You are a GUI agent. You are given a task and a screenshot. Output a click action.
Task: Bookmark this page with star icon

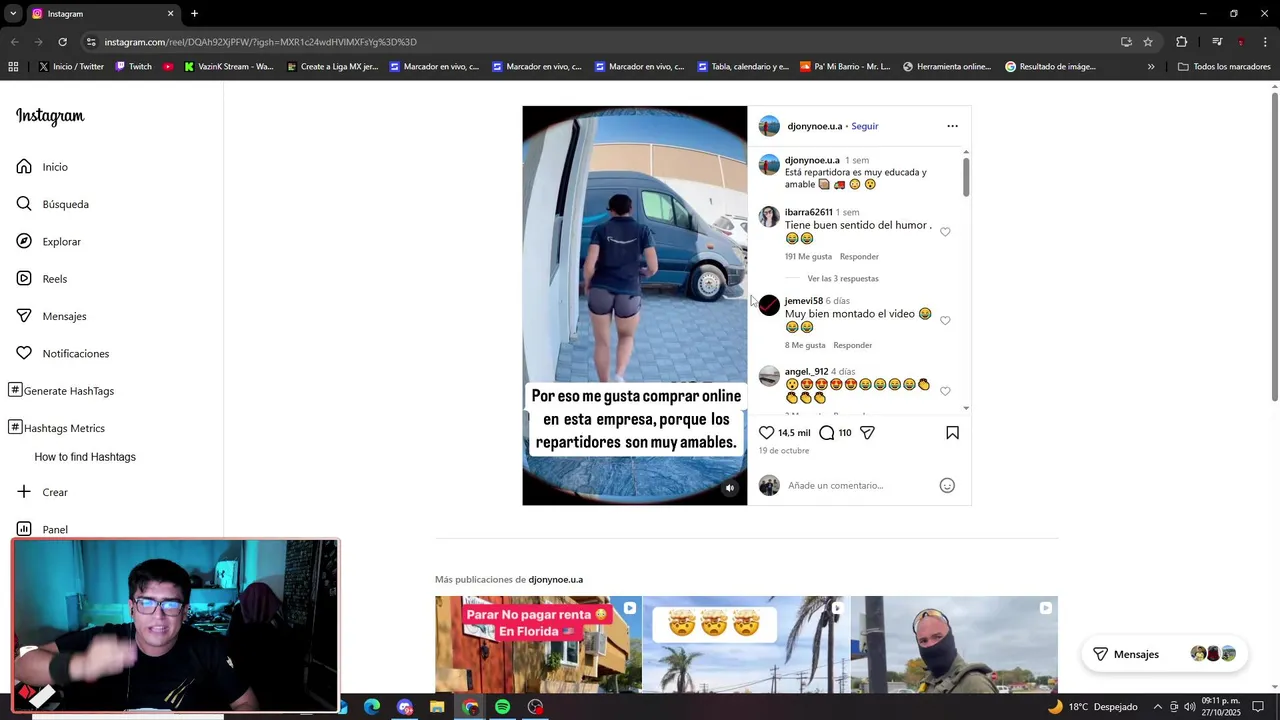(1148, 42)
